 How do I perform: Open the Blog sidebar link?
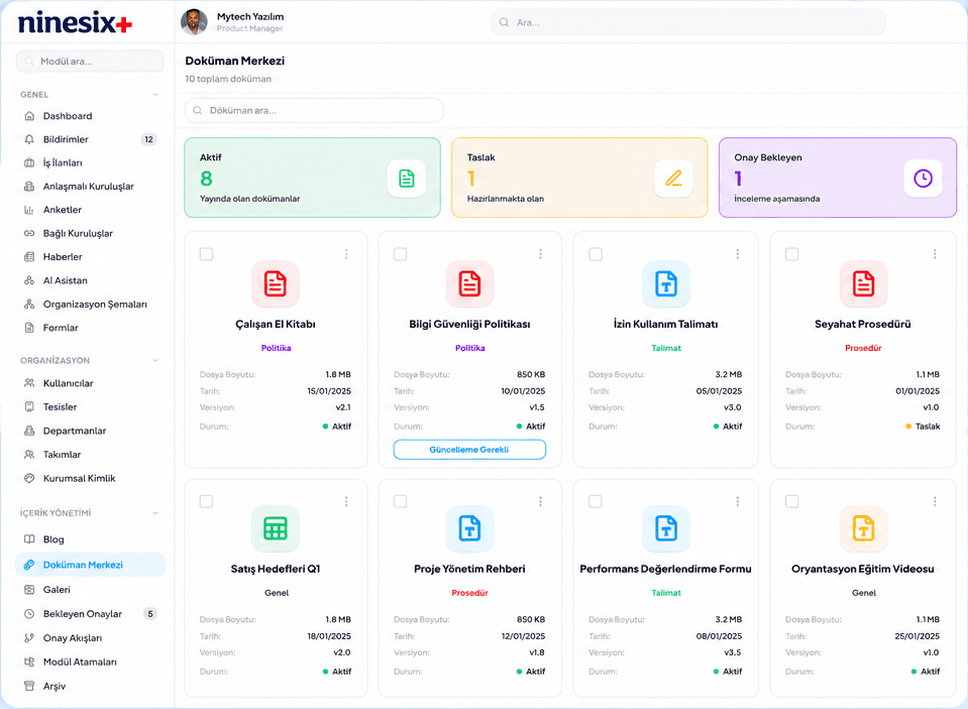point(90,539)
